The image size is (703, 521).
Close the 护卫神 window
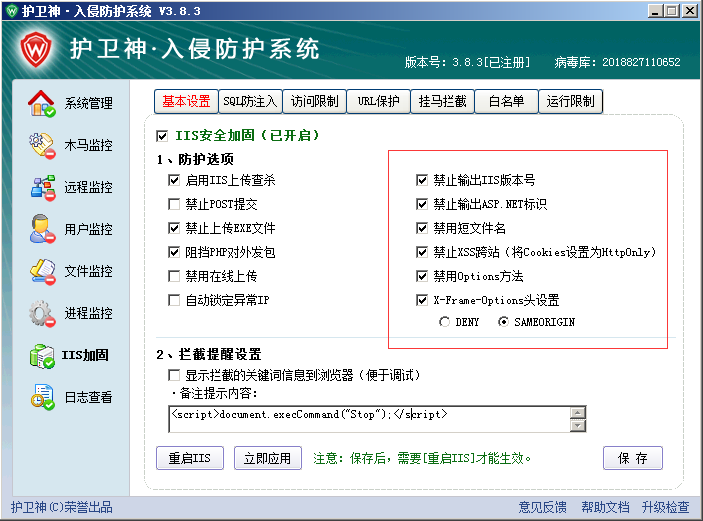[x=690, y=11]
